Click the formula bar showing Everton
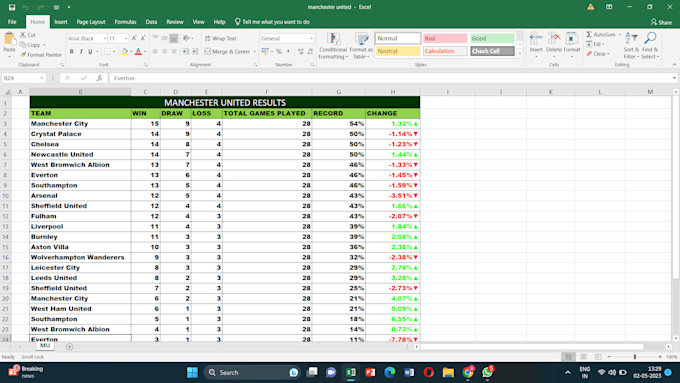This screenshot has height=383, width=680. (x=391, y=78)
